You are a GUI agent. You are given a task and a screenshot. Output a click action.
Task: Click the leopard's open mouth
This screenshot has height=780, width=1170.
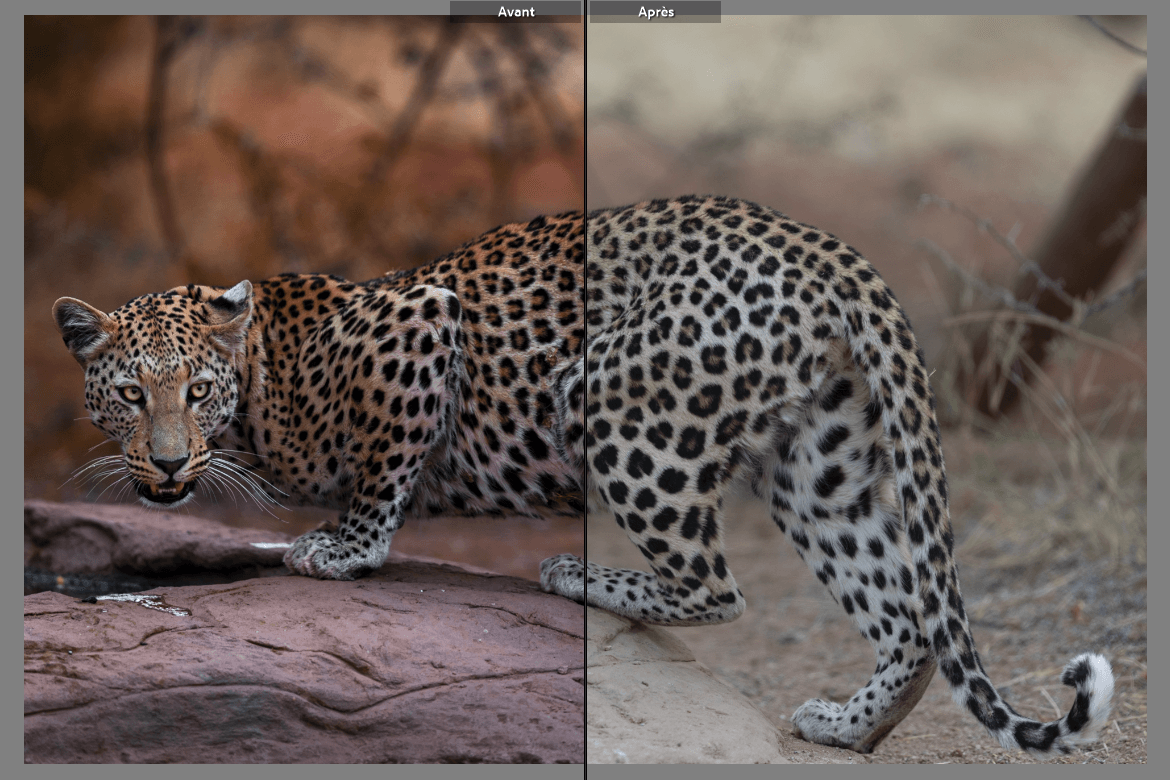tap(166, 491)
